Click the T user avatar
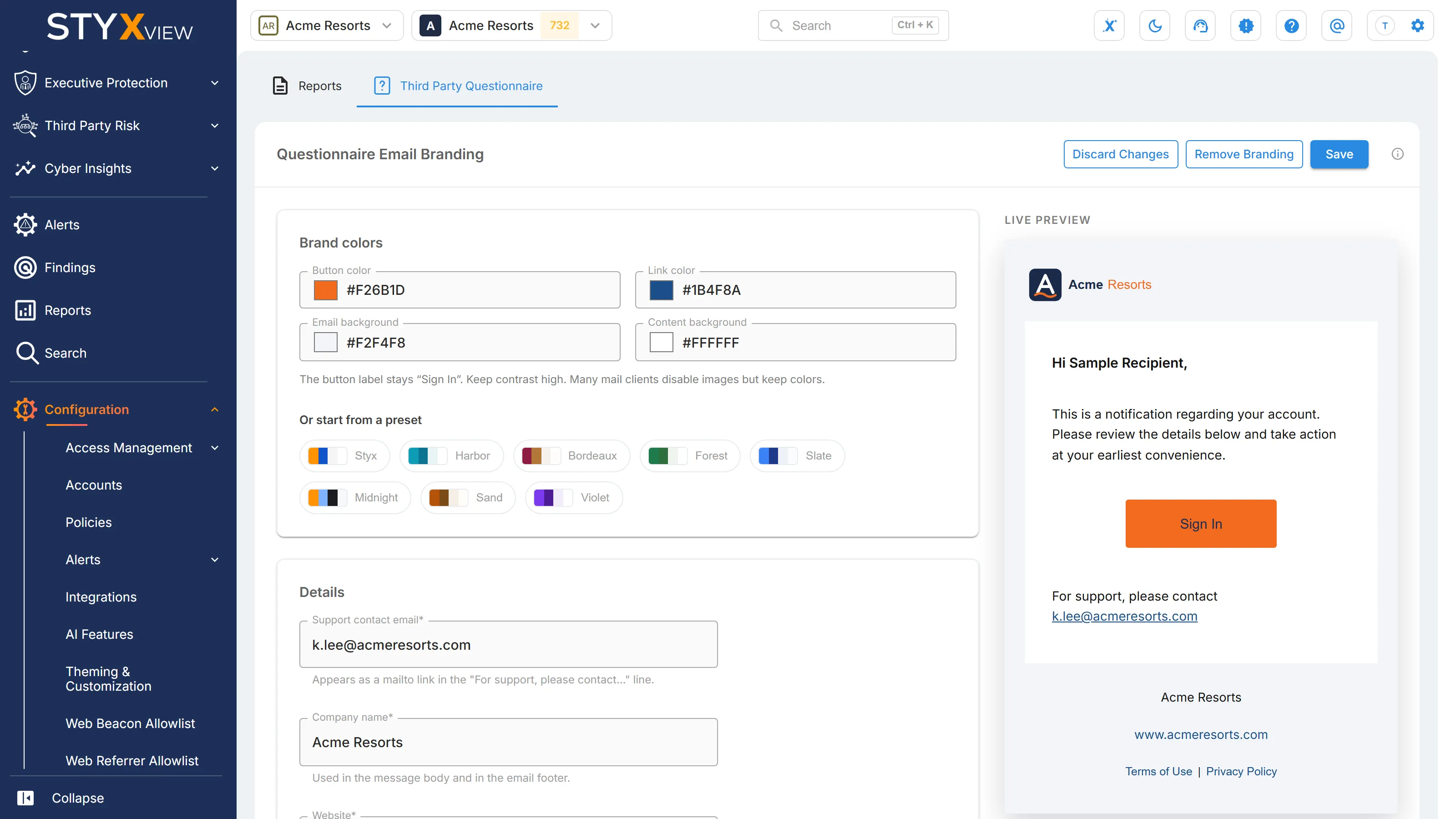The height and width of the screenshot is (819, 1456). pos(1385,25)
